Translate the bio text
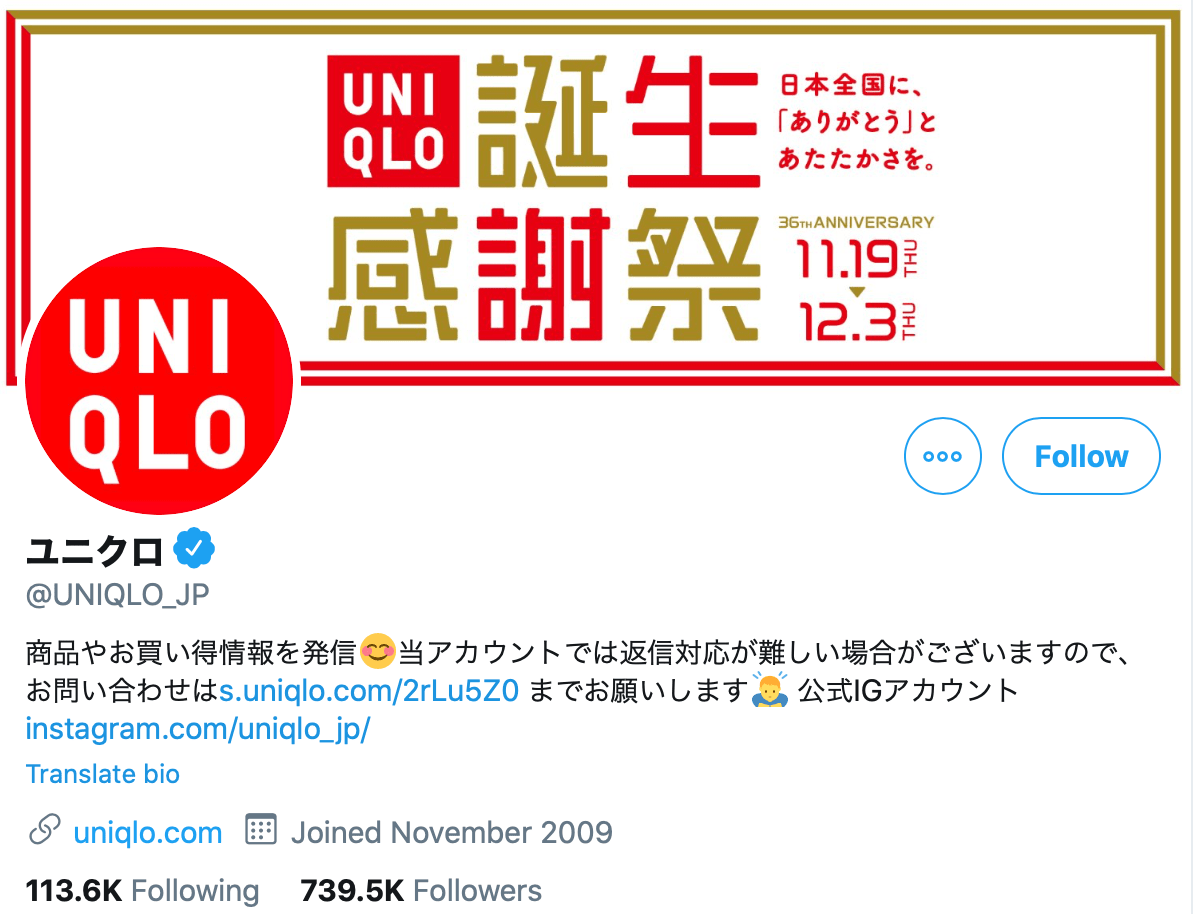The image size is (1196, 914). [x=103, y=774]
